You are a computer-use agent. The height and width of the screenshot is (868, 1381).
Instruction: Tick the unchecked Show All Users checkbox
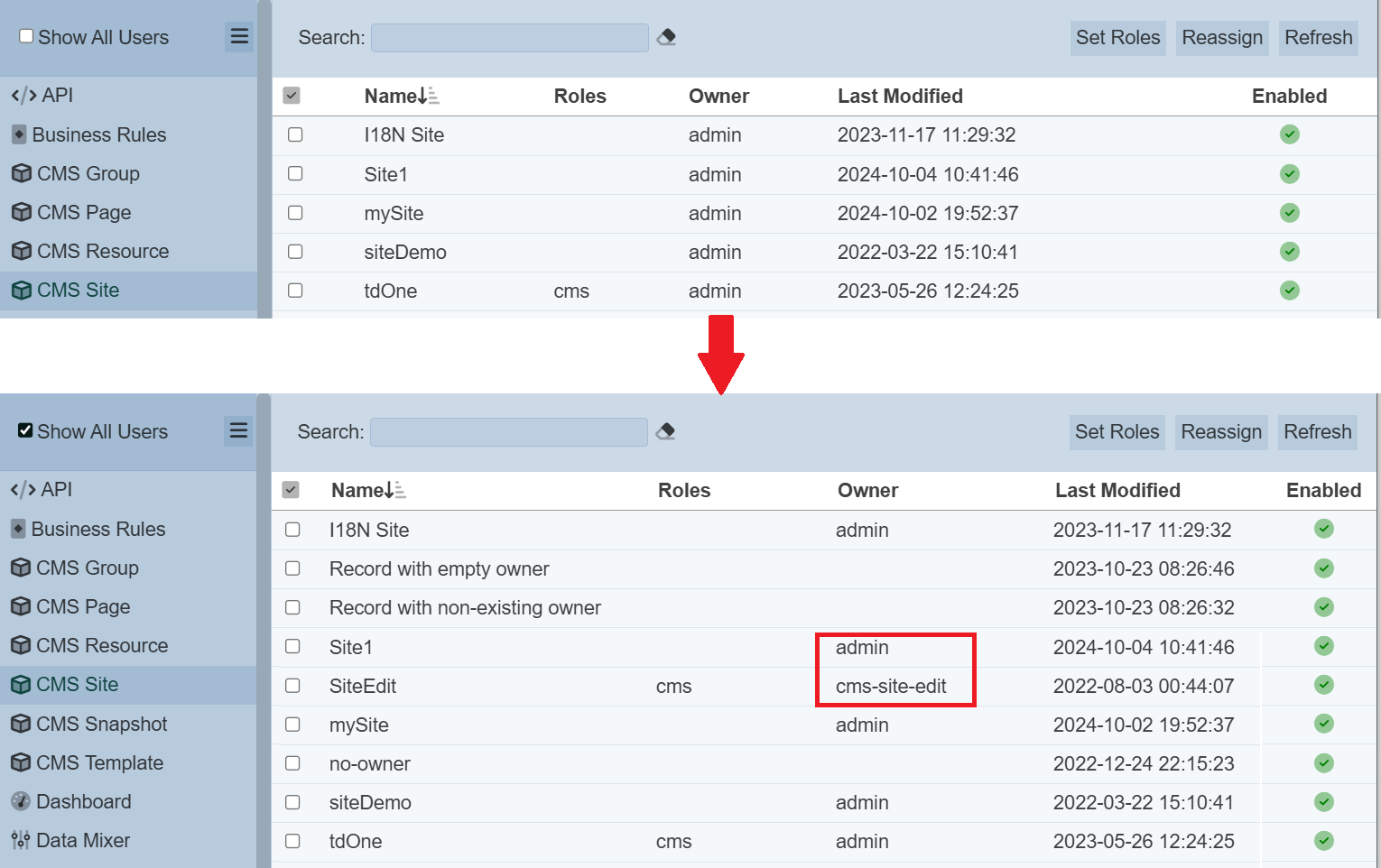coord(26,36)
